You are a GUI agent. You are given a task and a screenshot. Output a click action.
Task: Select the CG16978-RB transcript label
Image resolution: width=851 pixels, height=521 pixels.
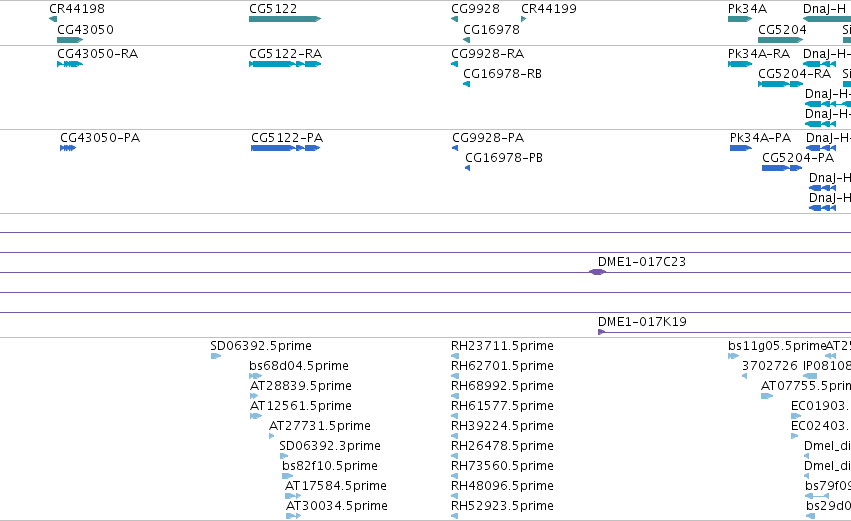point(502,74)
